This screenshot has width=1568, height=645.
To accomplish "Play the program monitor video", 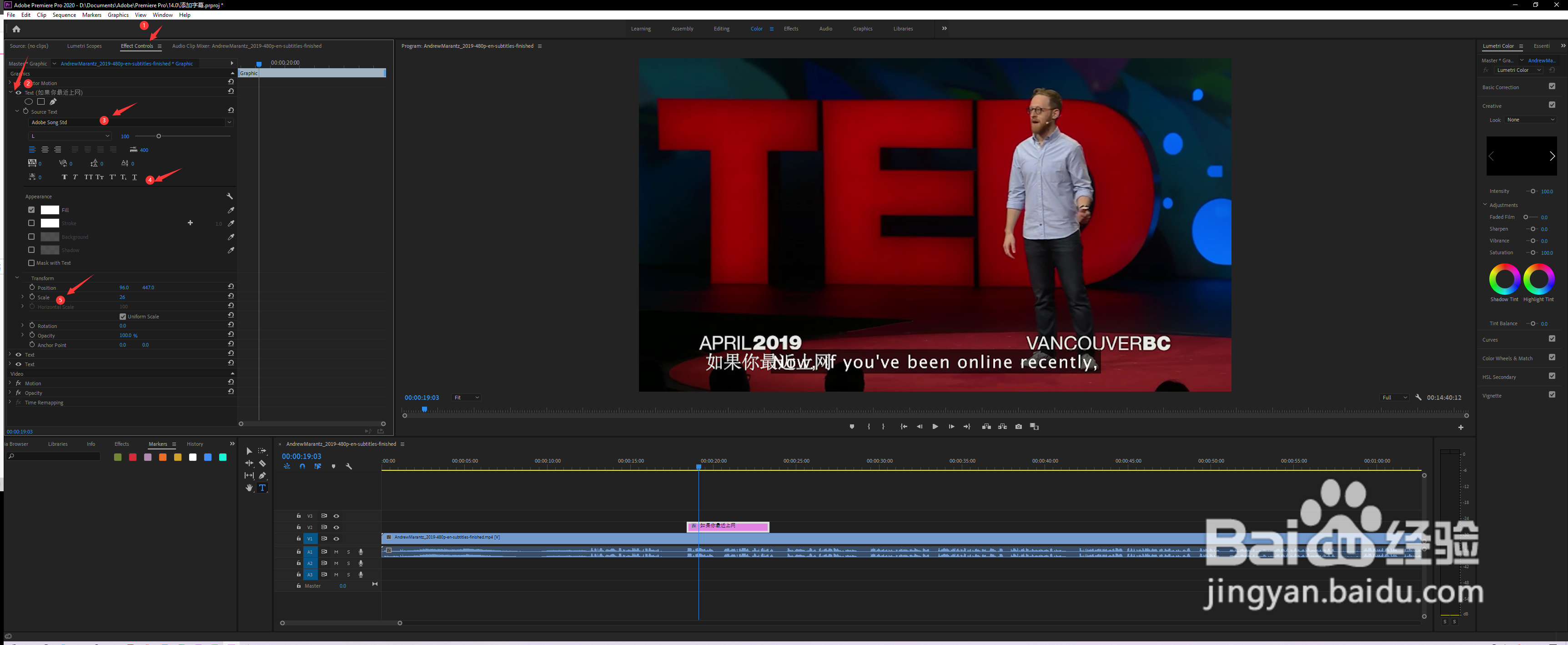I will pos(935,426).
